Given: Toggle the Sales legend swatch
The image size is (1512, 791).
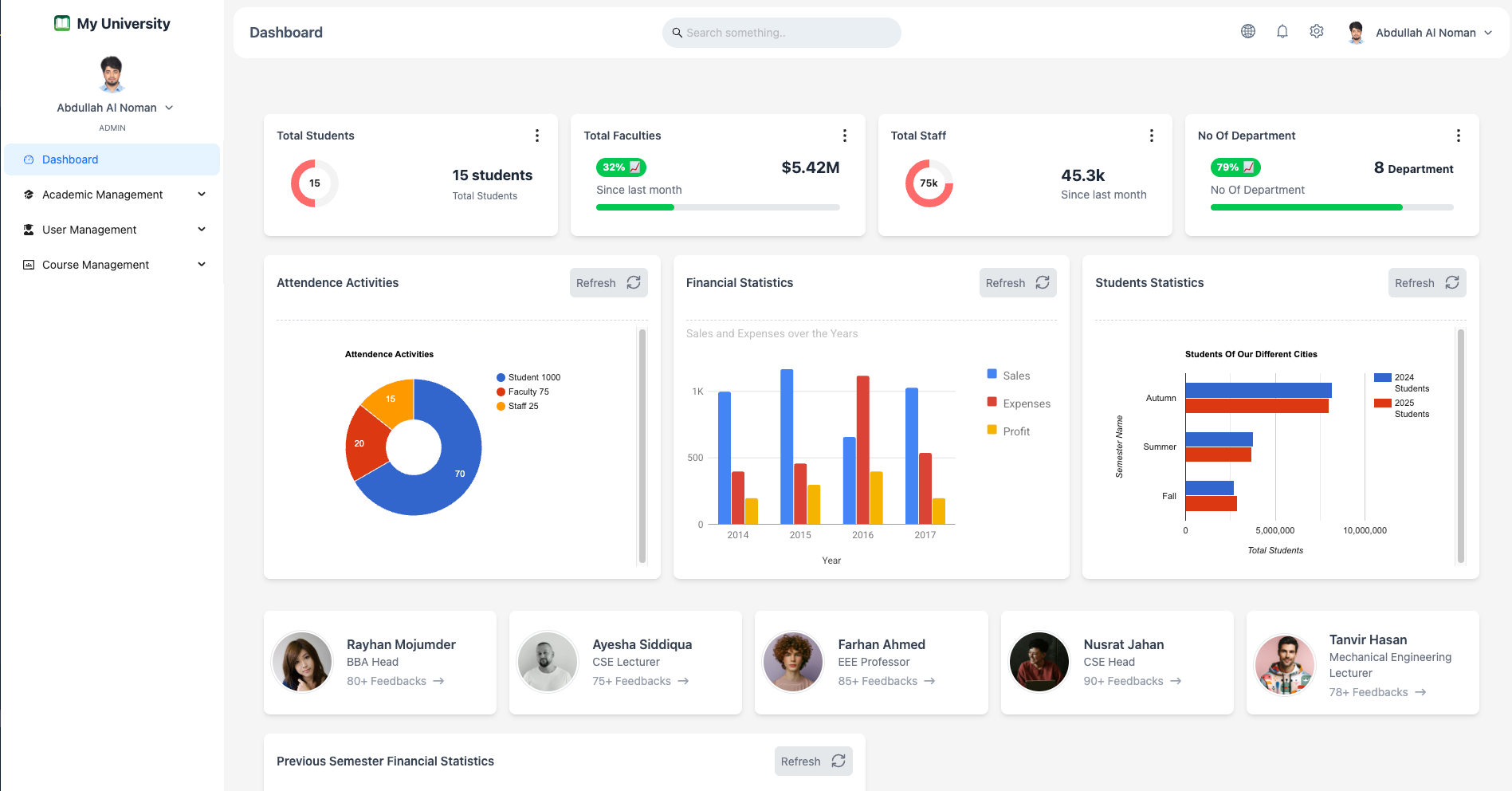Looking at the screenshot, I should click(x=992, y=374).
